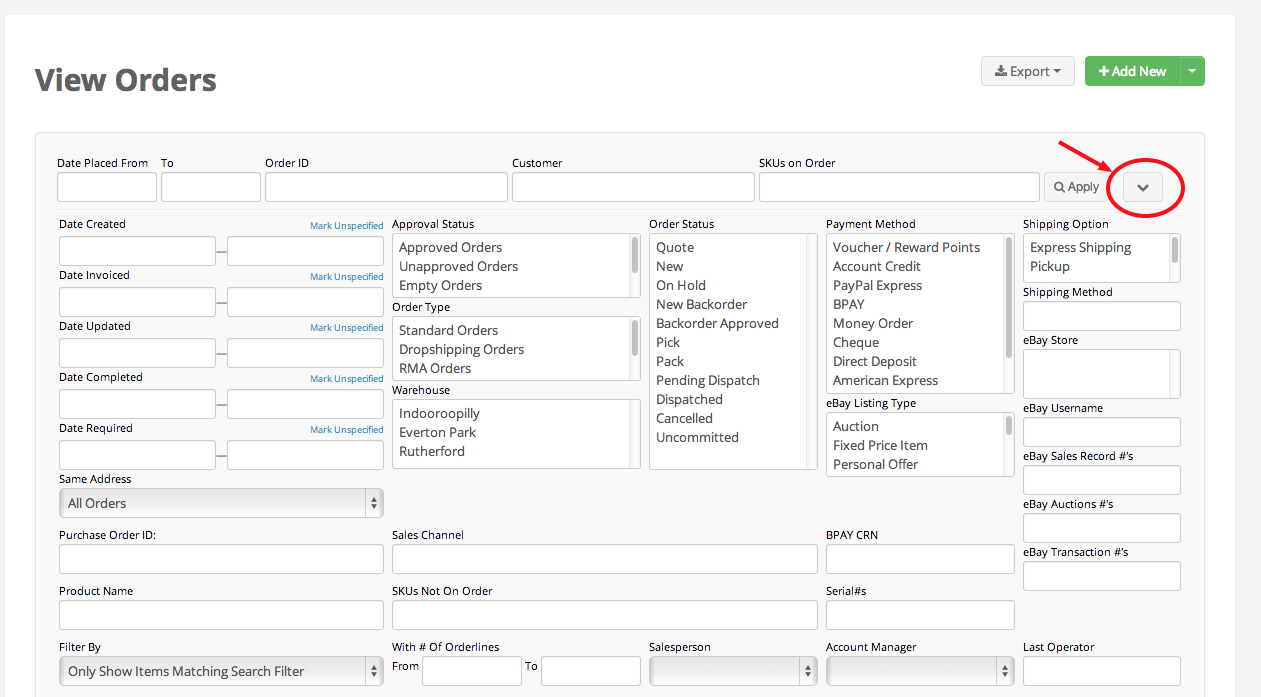The image size is (1261, 697).
Task: Select Backorder Approved order status
Action: [x=717, y=323]
